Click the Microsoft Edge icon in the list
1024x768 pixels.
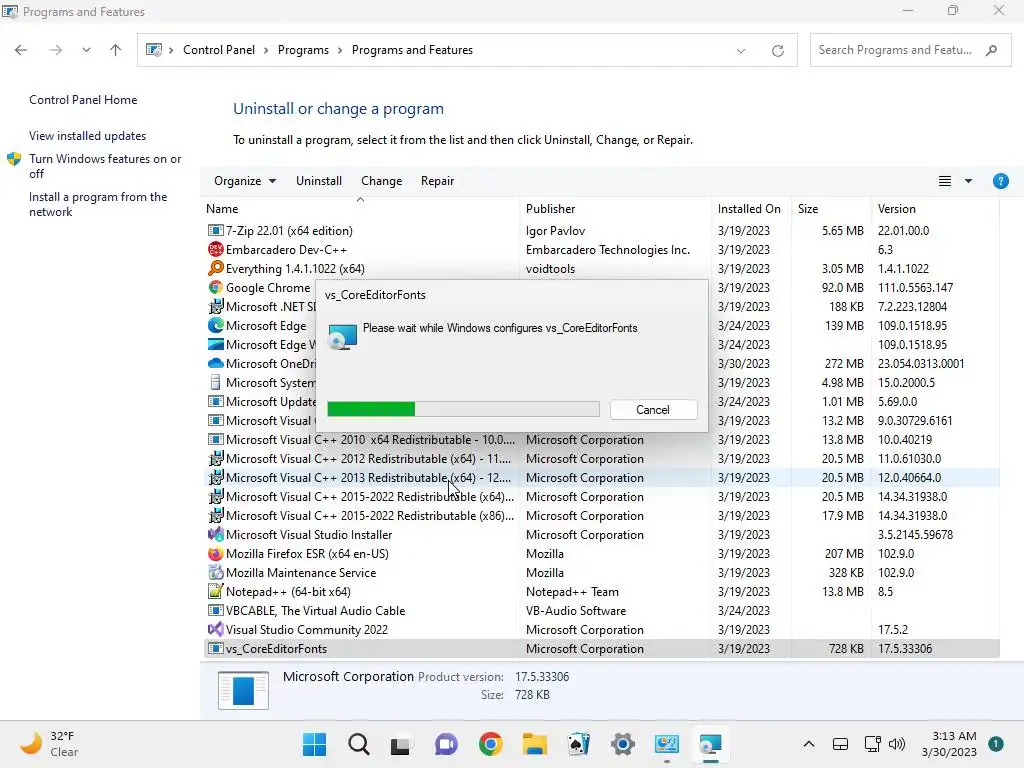(x=216, y=325)
